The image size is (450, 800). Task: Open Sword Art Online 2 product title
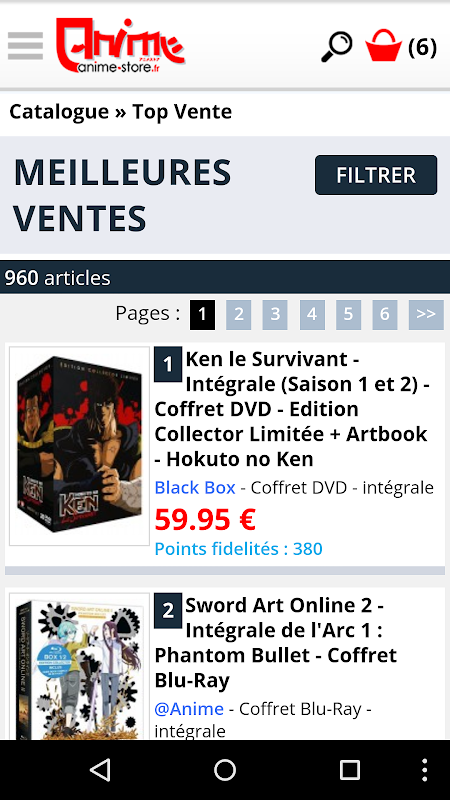(276, 643)
